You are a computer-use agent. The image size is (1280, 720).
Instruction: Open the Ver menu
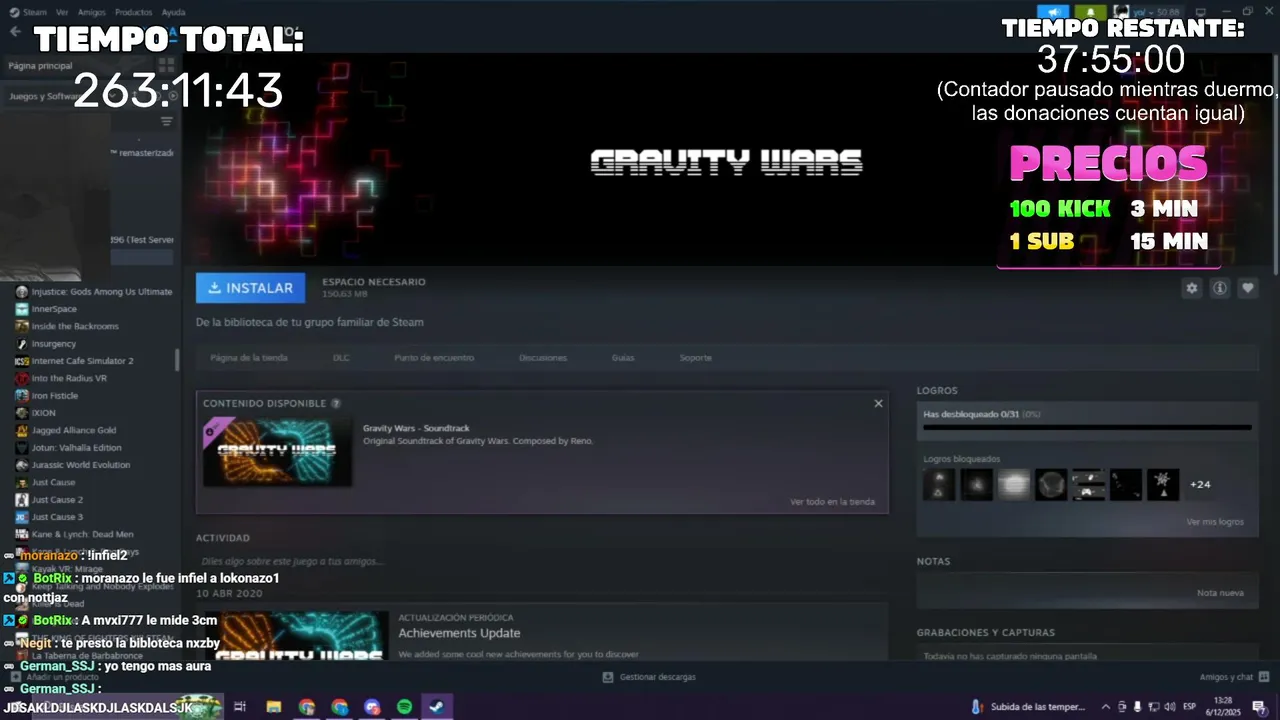(62, 12)
